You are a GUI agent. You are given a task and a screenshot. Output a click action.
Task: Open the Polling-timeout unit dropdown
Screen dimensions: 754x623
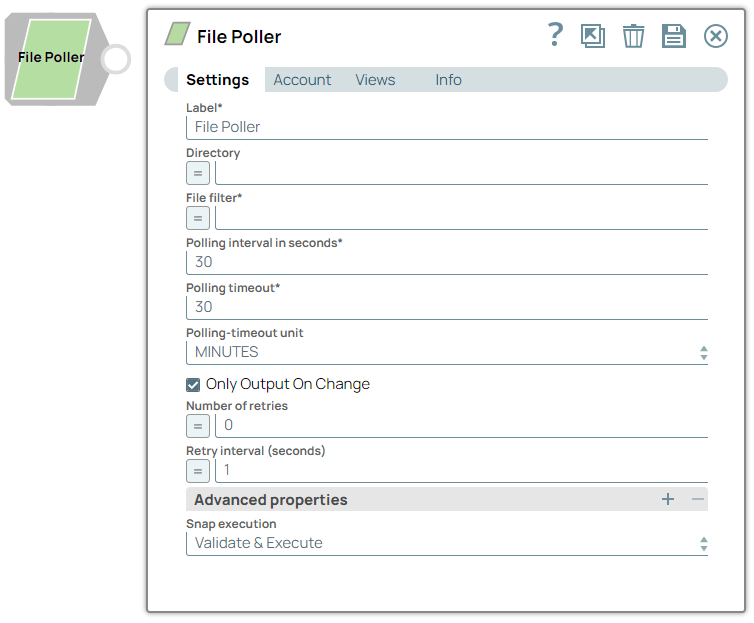click(x=446, y=352)
